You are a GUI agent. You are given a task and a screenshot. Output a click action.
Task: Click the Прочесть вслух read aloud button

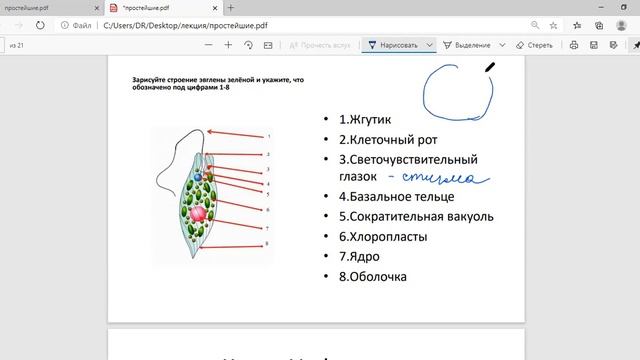pos(320,45)
